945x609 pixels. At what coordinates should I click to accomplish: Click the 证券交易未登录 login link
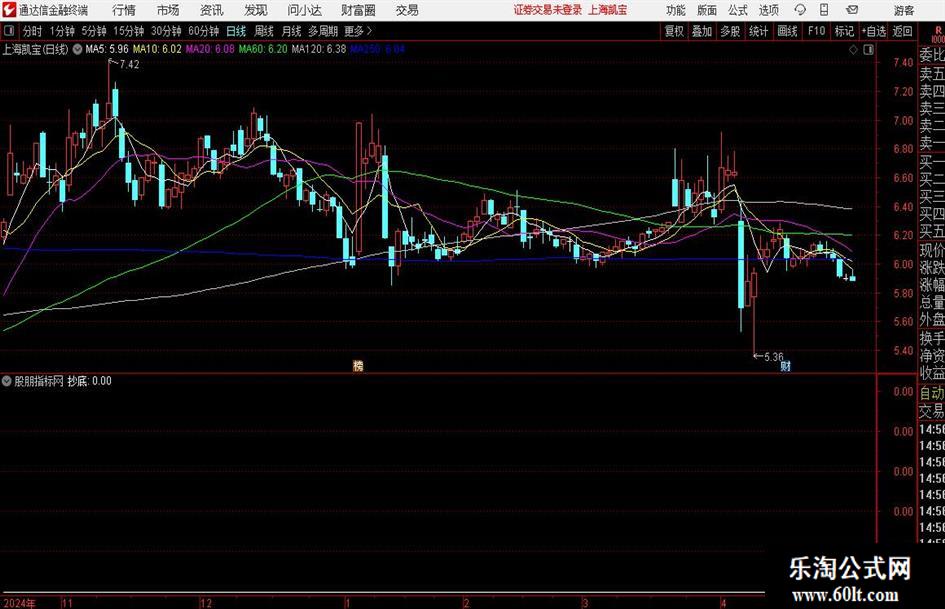coord(548,10)
